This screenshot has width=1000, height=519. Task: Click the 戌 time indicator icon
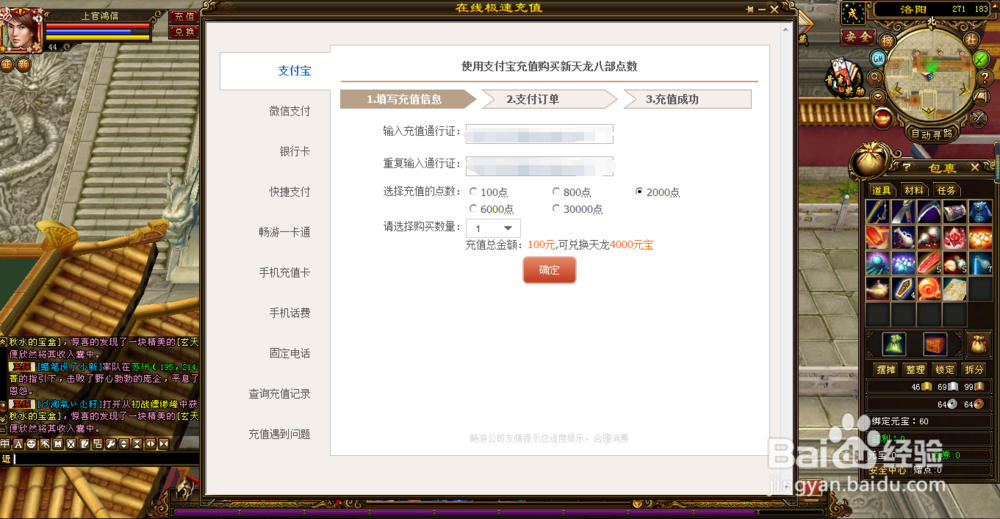click(853, 13)
